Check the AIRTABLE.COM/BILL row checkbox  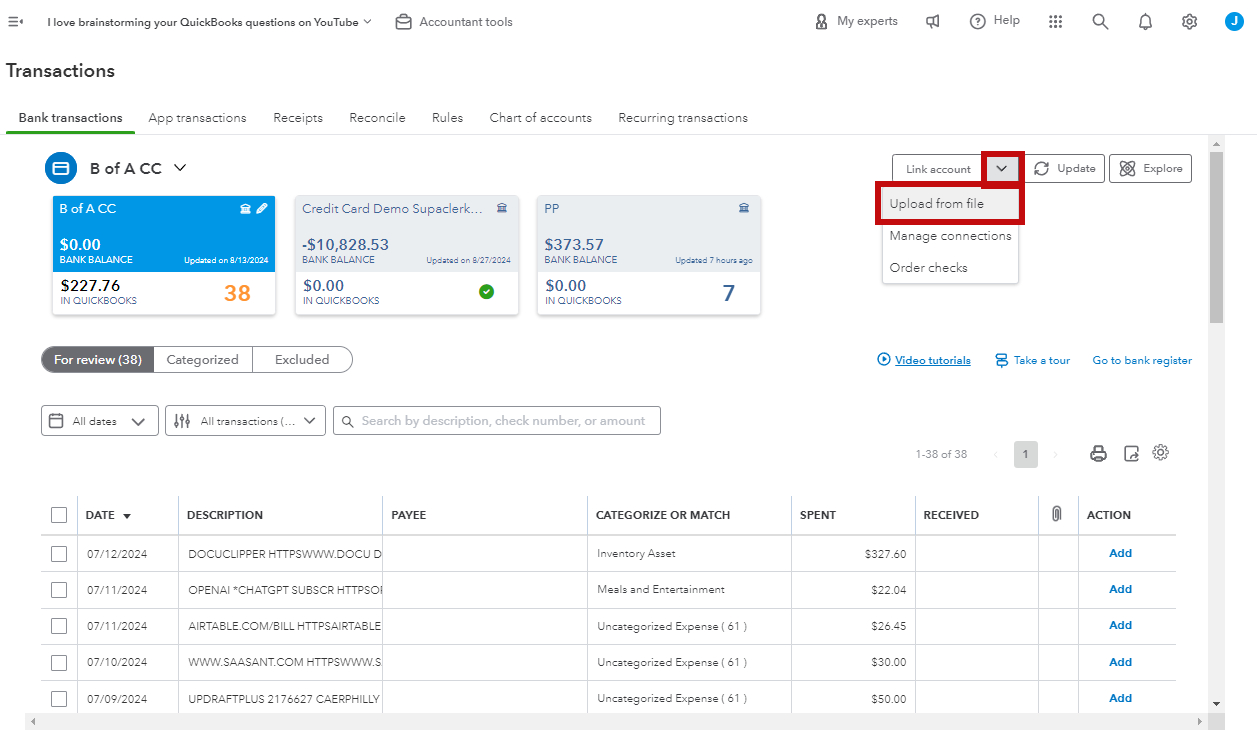pos(59,626)
